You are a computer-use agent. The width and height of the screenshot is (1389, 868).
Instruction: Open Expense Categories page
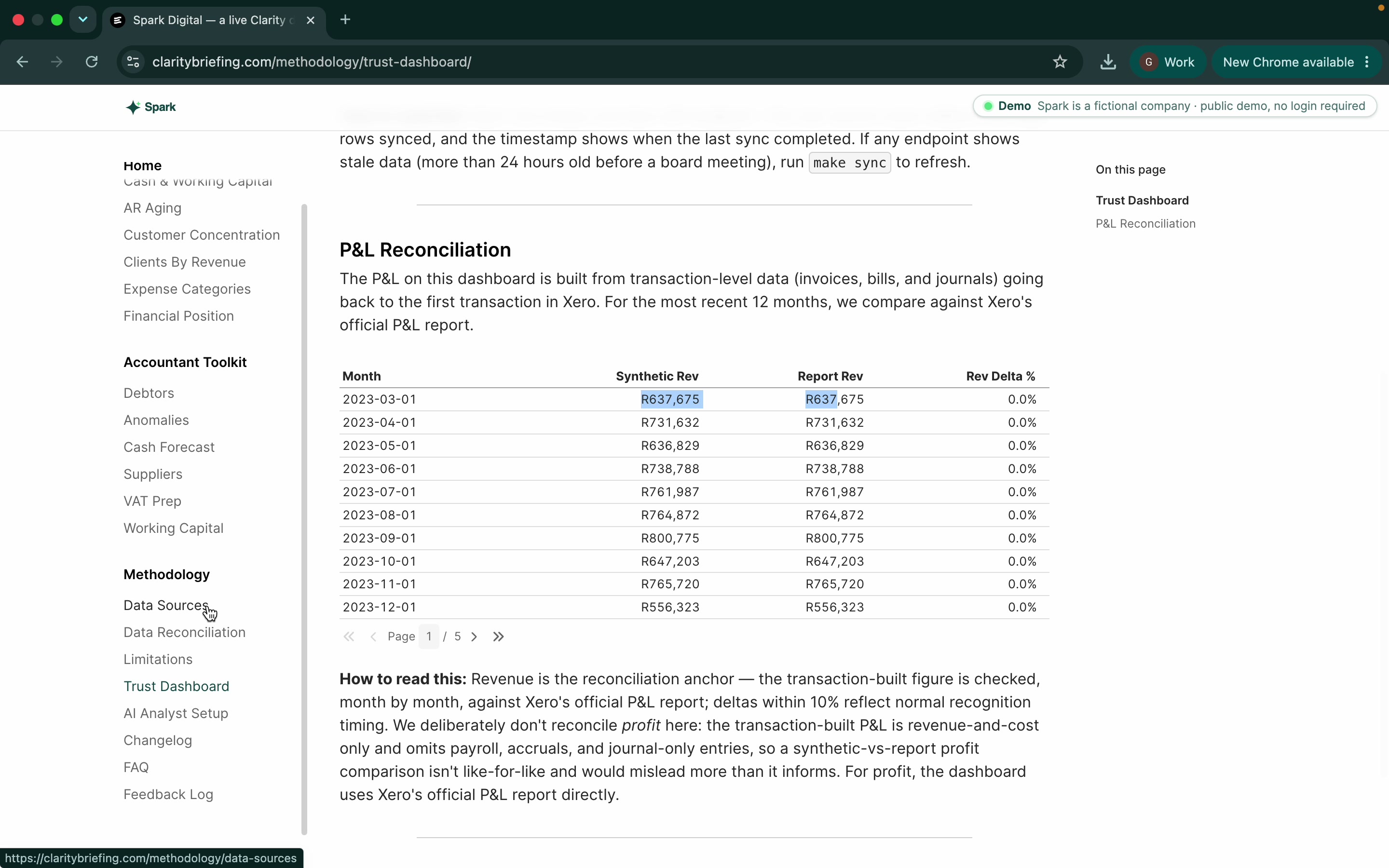(187, 289)
